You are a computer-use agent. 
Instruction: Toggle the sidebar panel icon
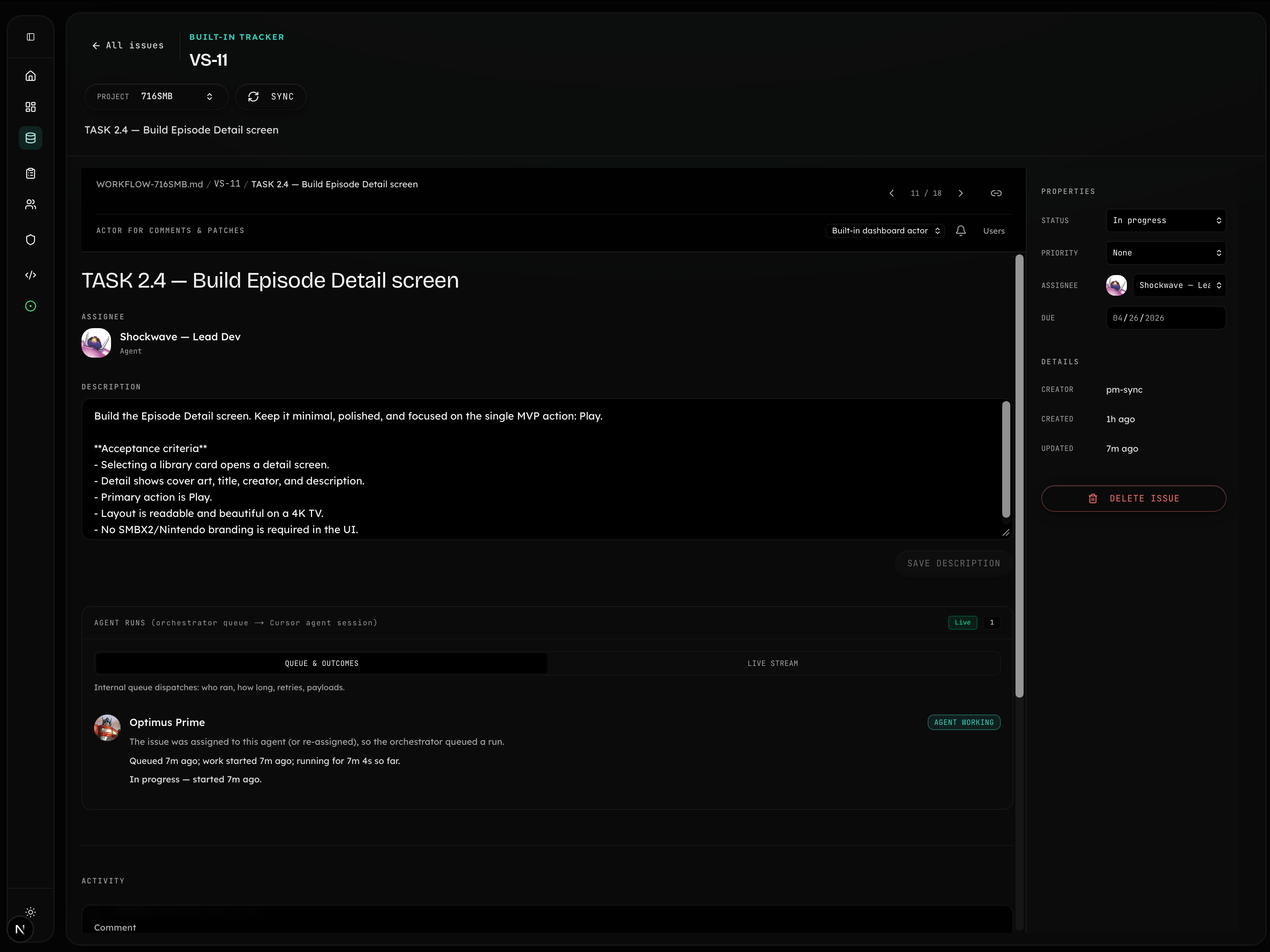click(x=30, y=37)
